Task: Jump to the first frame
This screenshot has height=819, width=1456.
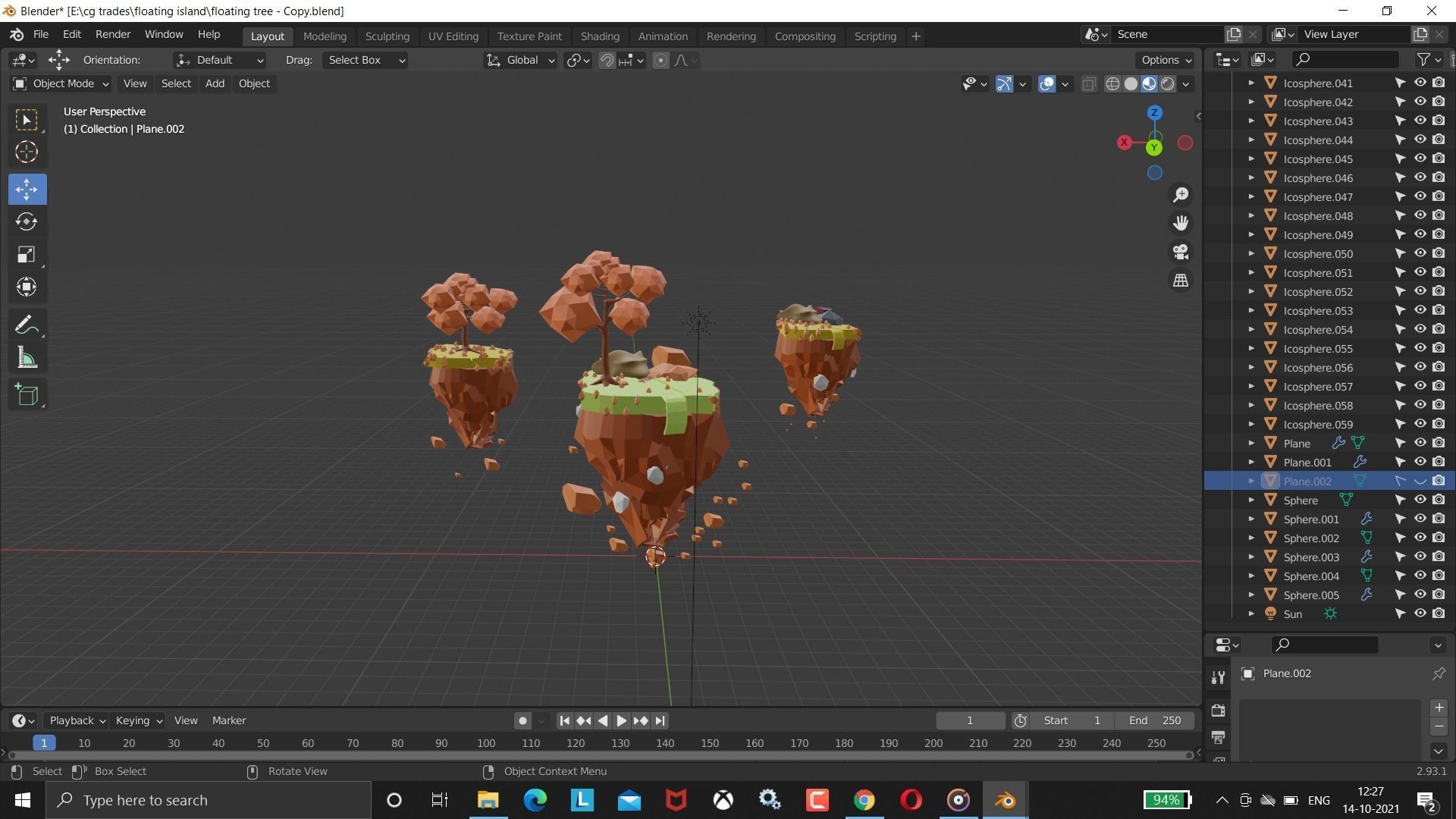Action: click(x=564, y=720)
